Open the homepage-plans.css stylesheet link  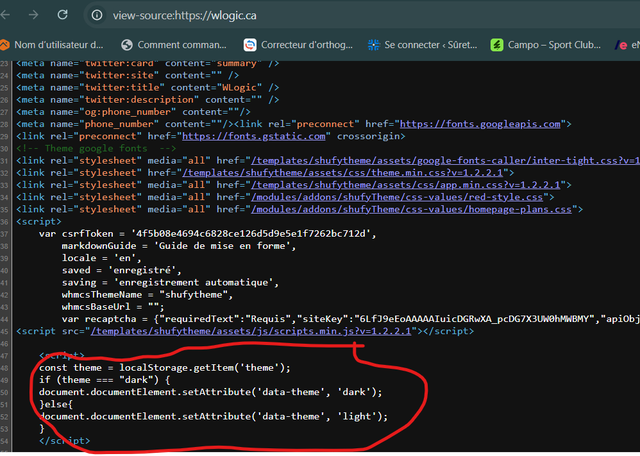411,210
